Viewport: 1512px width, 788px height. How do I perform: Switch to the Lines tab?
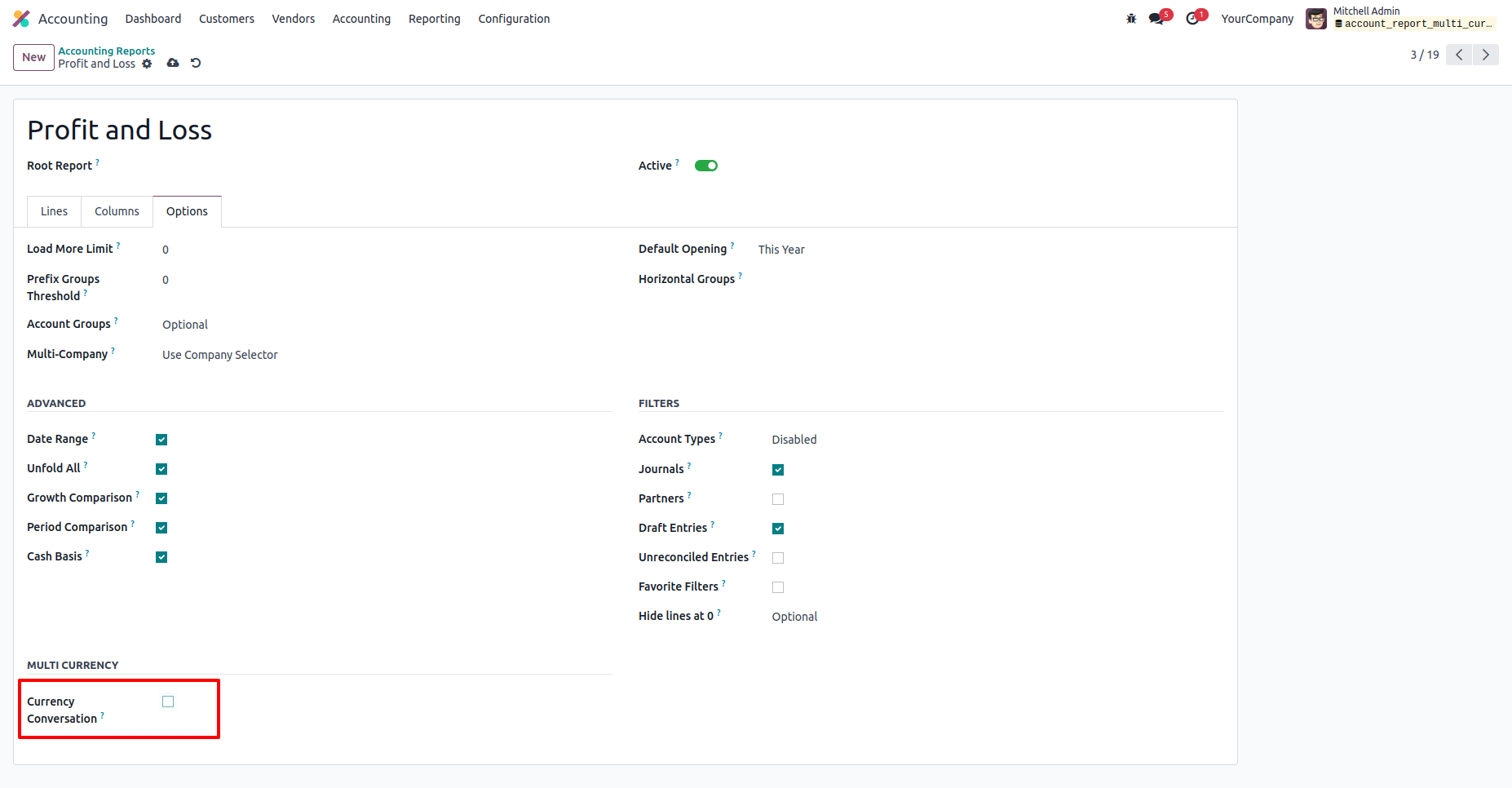pyautogui.click(x=55, y=211)
